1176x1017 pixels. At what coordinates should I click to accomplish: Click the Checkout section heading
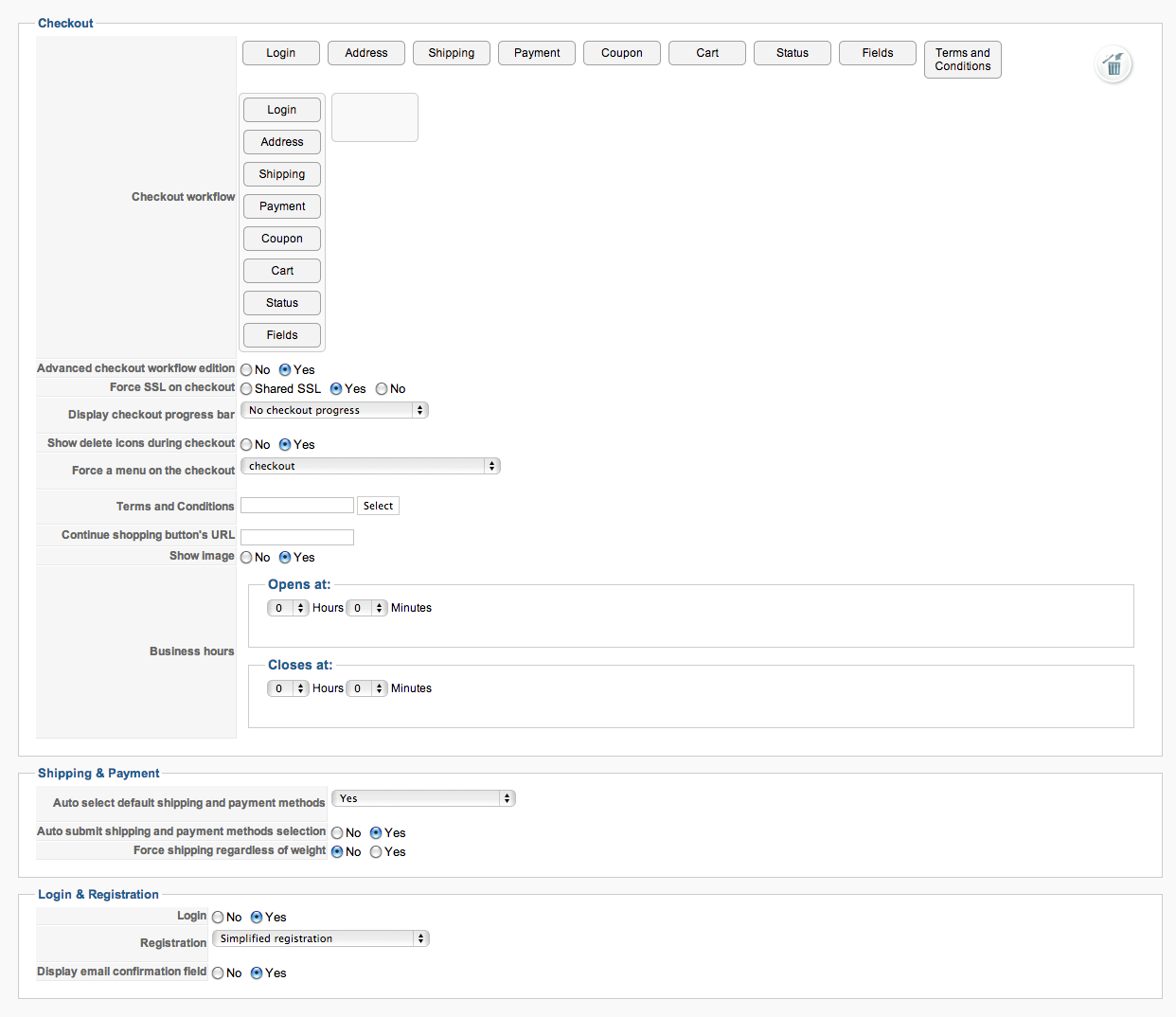click(65, 24)
